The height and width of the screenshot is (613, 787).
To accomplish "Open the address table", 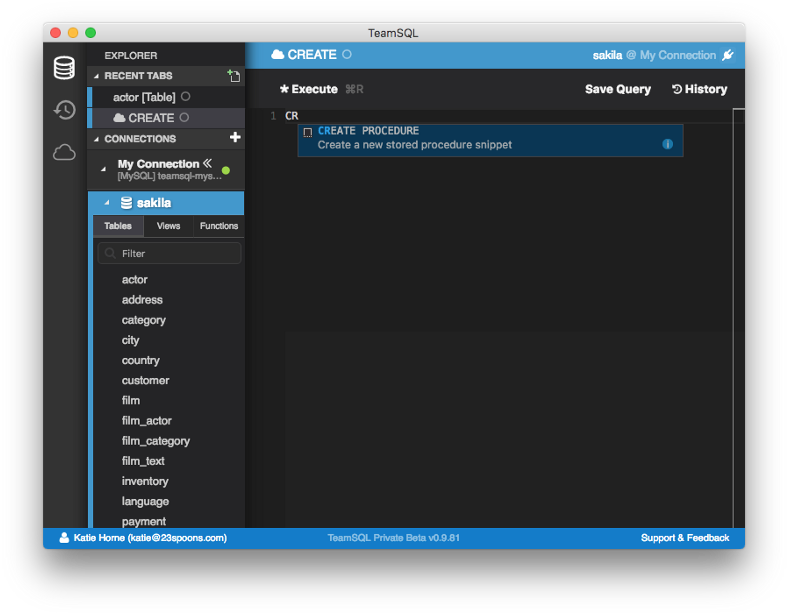I will pos(142,300).
